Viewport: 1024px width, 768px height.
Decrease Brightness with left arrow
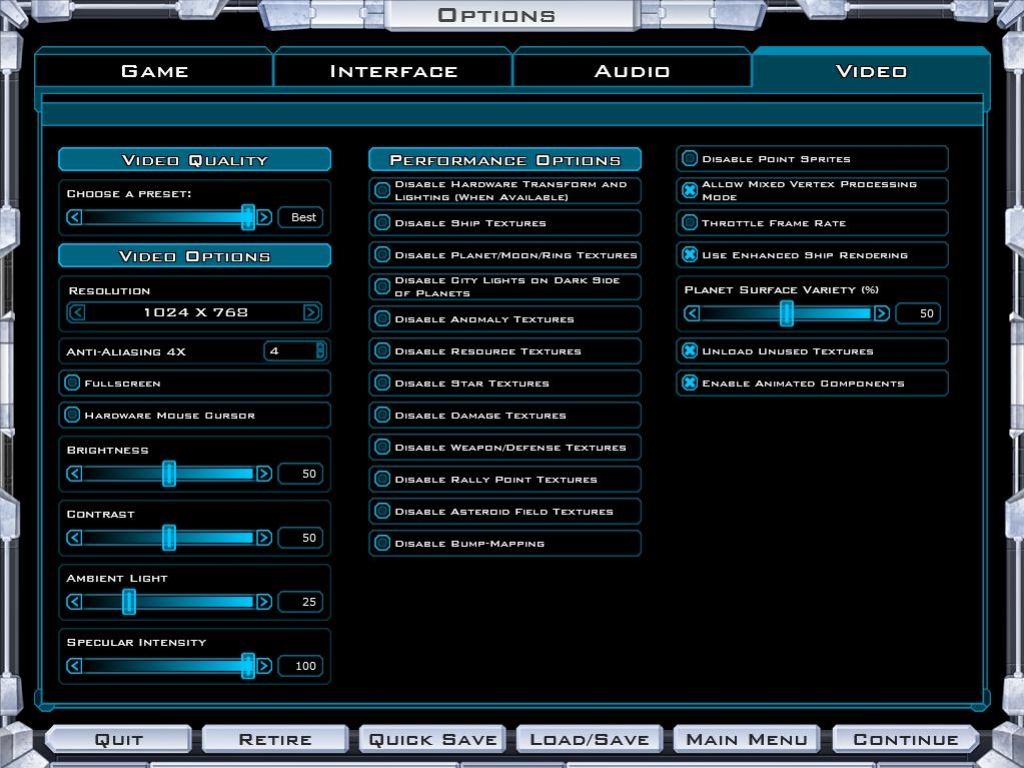74,473
